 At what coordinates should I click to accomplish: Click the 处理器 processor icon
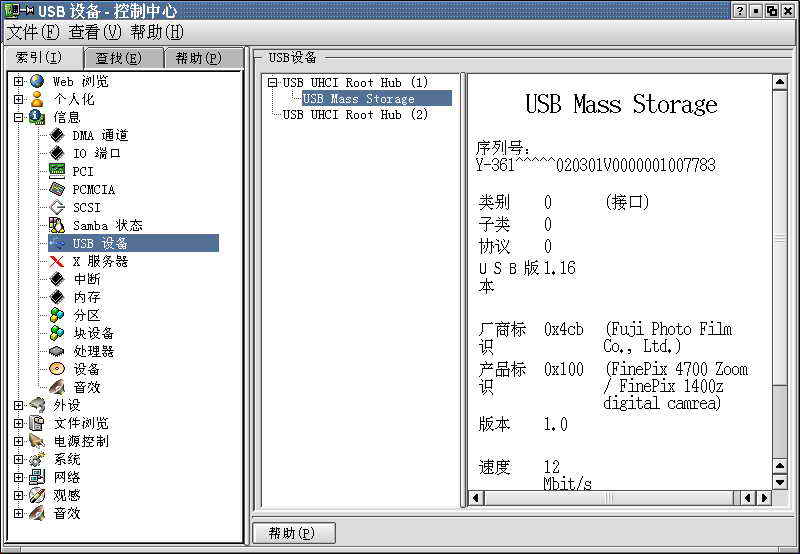pos(57,351)
